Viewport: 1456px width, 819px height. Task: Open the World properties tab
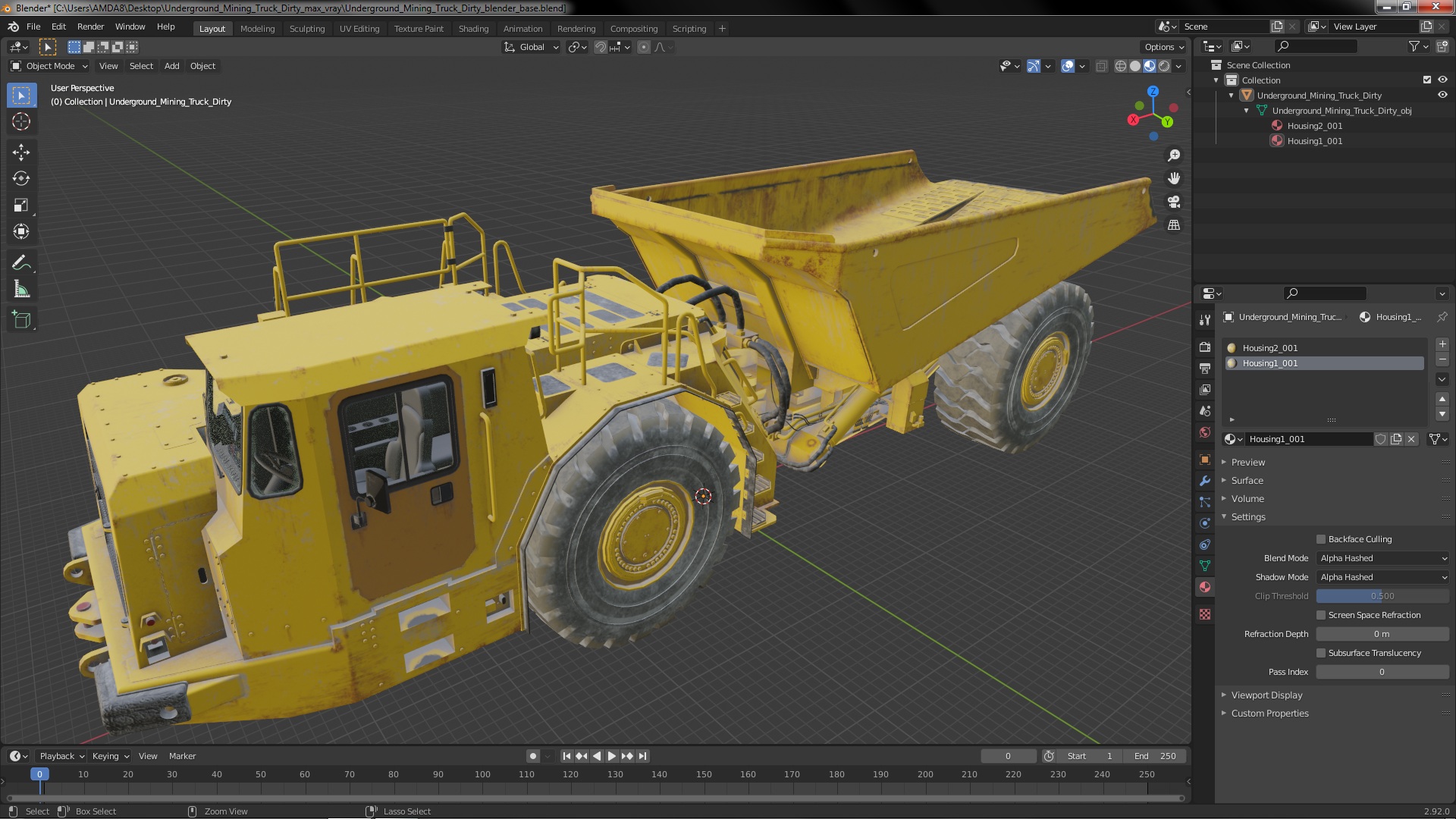1205,432
